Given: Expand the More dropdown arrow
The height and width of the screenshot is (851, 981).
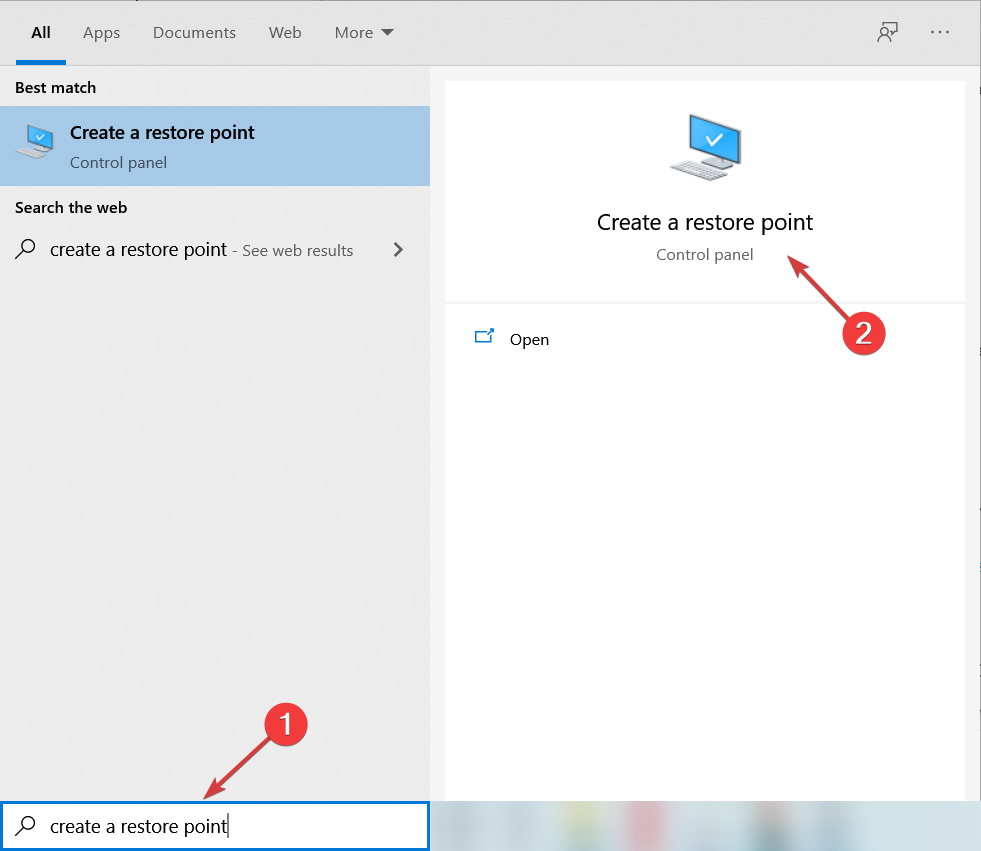Looking at the screenshot, I should coord(387,33).
